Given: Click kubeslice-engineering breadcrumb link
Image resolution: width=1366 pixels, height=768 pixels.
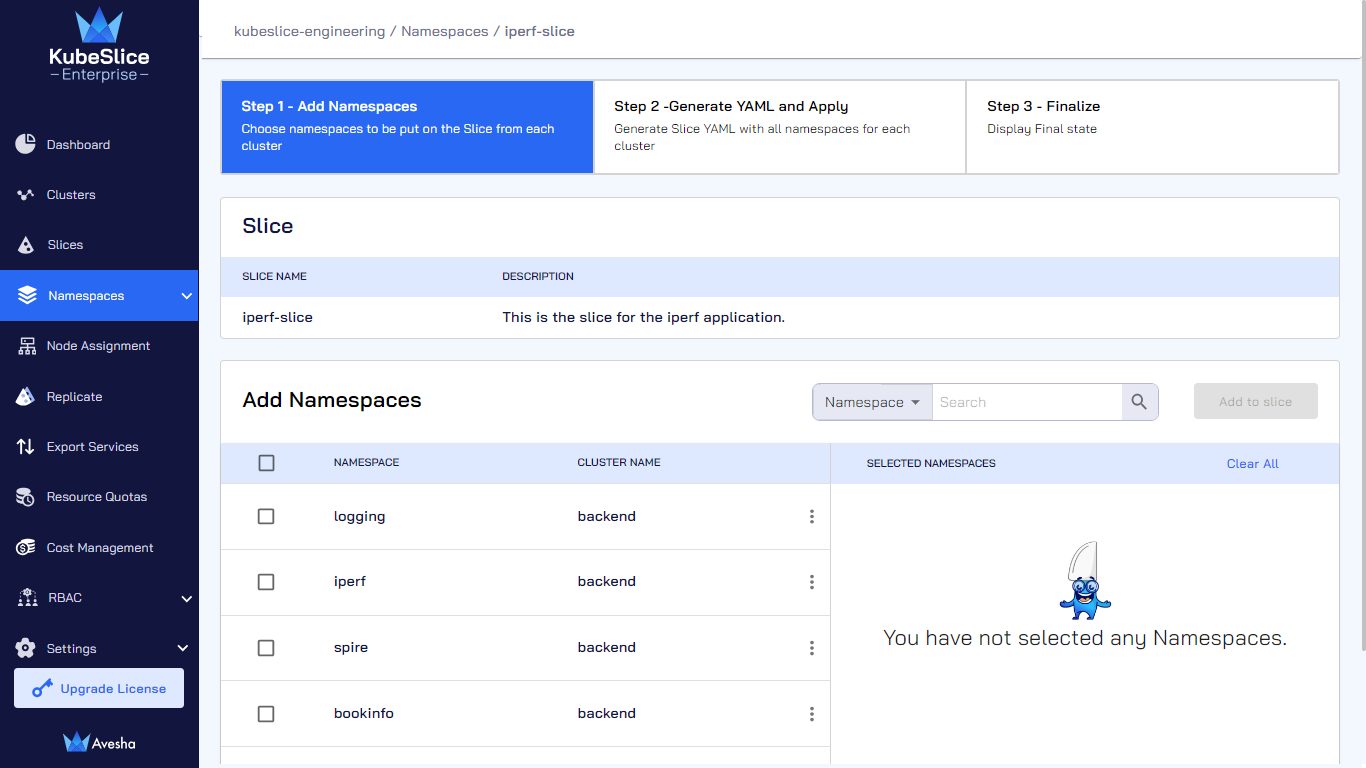Looking at the screenshot, I should [310, 31].
